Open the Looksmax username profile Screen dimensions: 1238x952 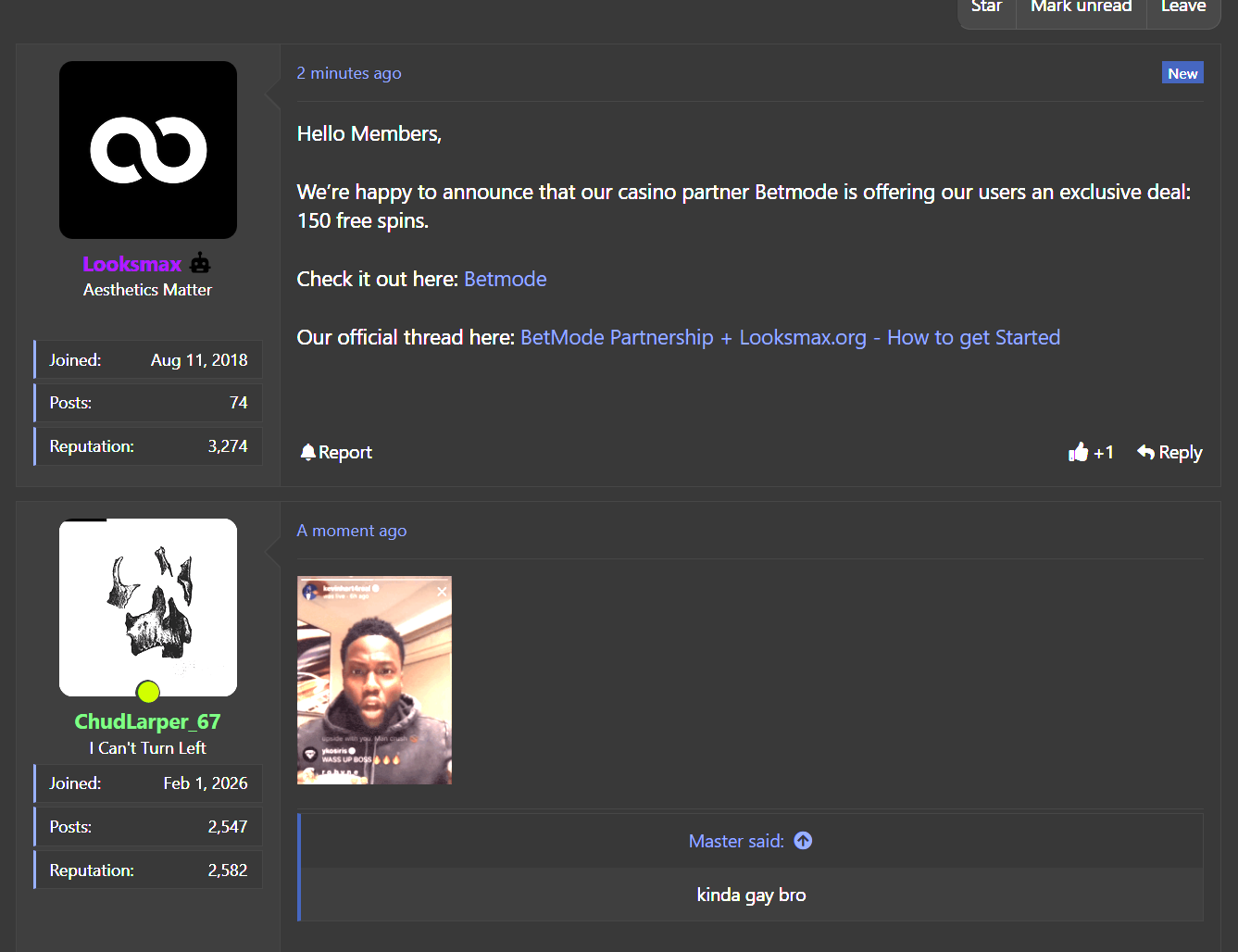pyautogui.click(x=132, y=264)
